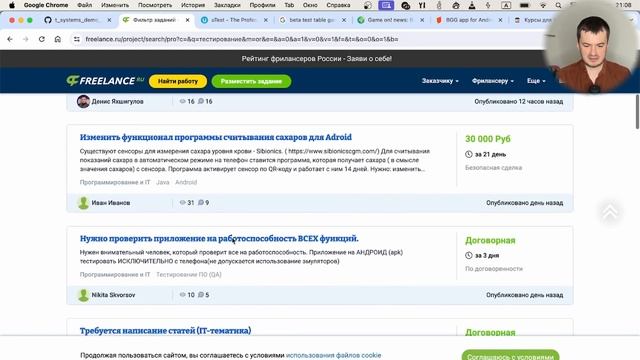Expand the Фрилансеру dropdown menu
The height and width of the screenshot is (360, 640).
coord(493,81)
